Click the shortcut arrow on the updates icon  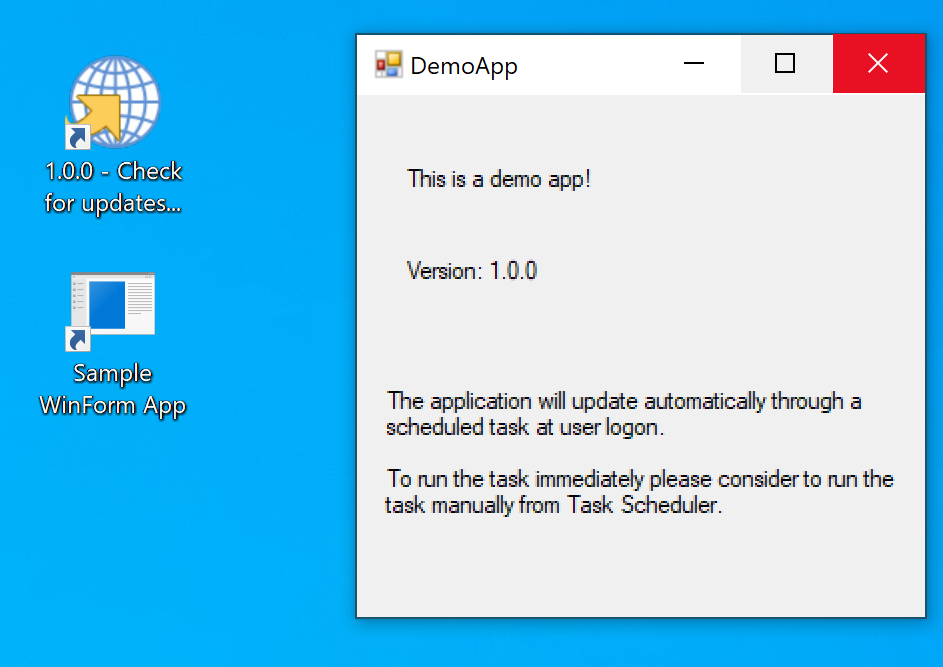79,137
